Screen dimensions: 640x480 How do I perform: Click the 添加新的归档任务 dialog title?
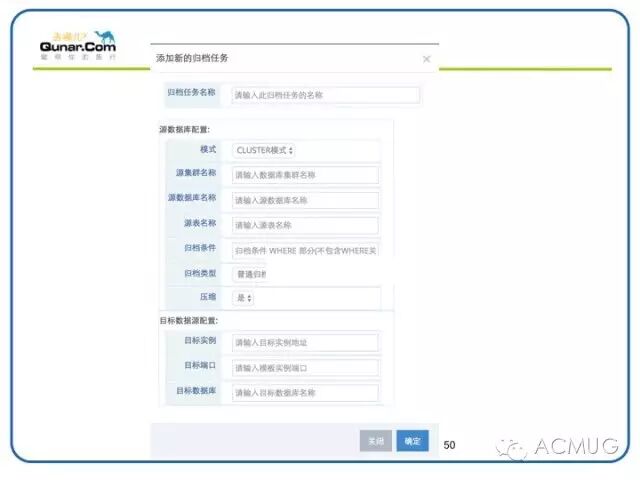click(192, 58)
